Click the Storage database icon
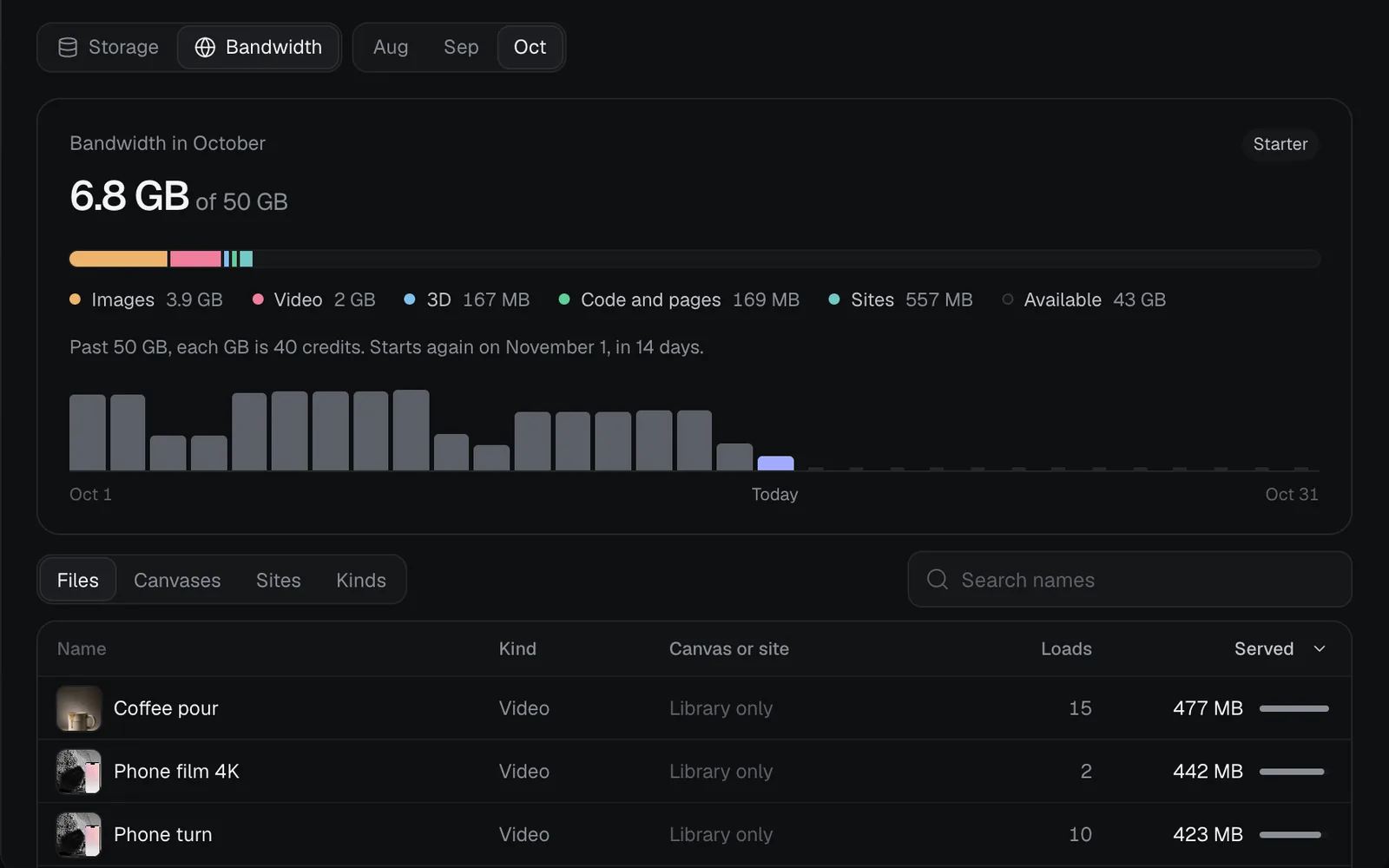 [x=68, y=47]
